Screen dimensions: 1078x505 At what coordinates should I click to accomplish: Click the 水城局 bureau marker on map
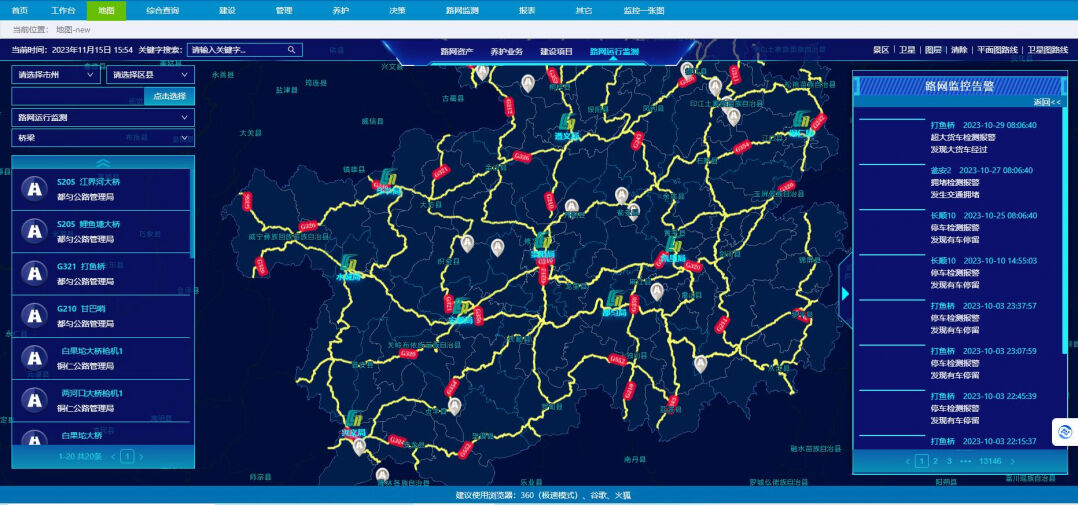coord(349,268)
